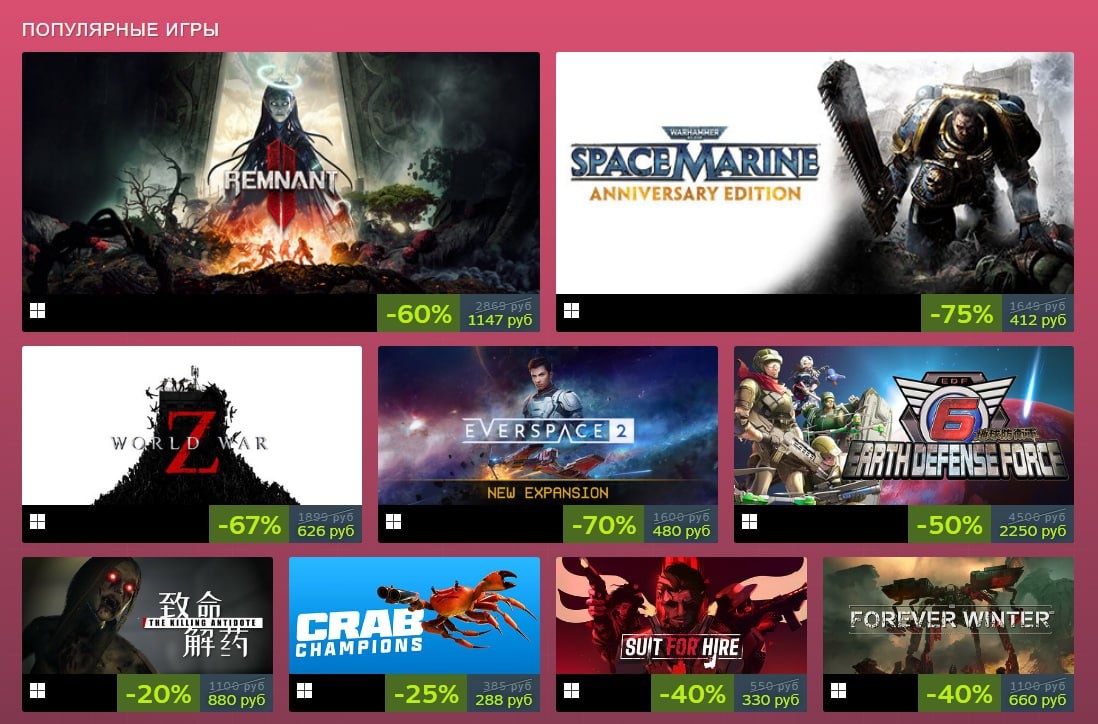Click Windows icon under Forever Winter
Image resolution: width=1098 pixels, height=724 pixels.
pos(838,691)
